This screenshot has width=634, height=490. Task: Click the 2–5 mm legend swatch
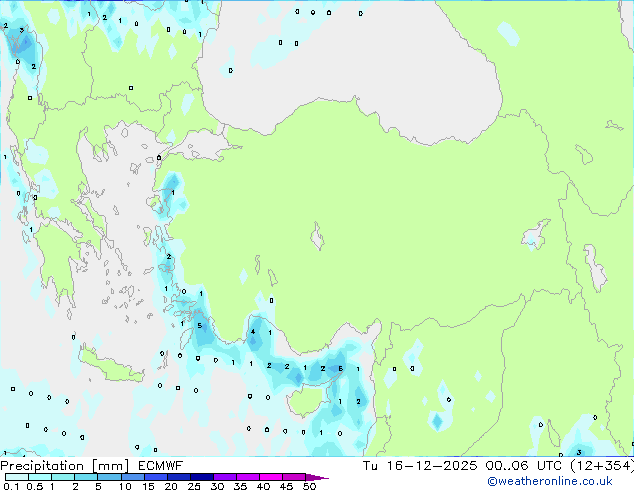coord(86,477)
